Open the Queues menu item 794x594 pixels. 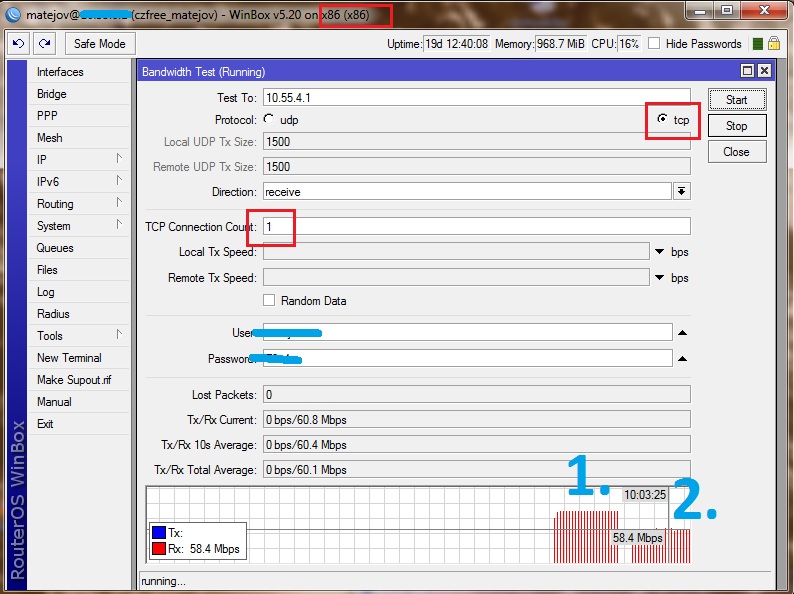(79, 248)
